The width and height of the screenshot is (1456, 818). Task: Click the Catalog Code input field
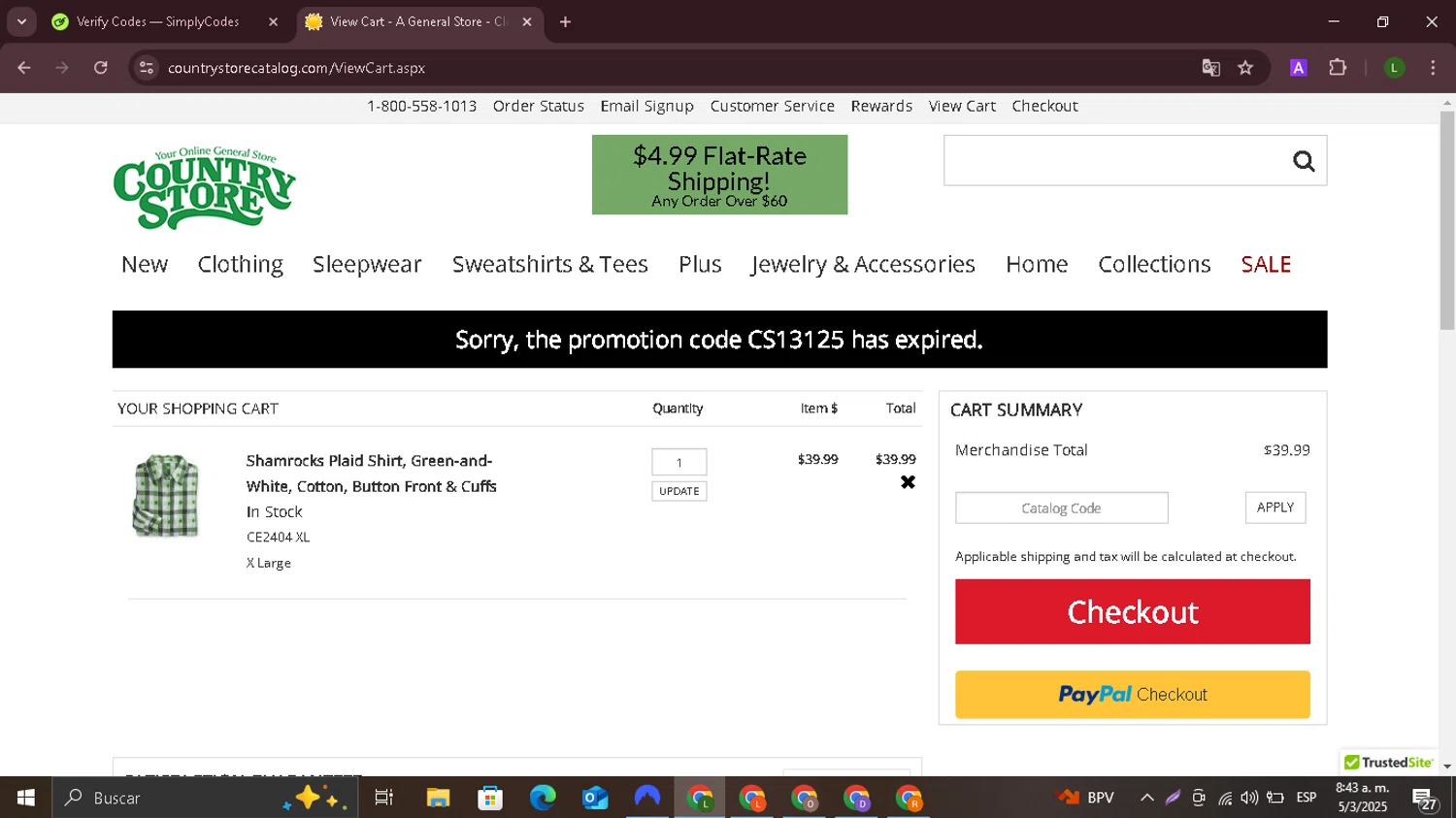[1061, 507]
